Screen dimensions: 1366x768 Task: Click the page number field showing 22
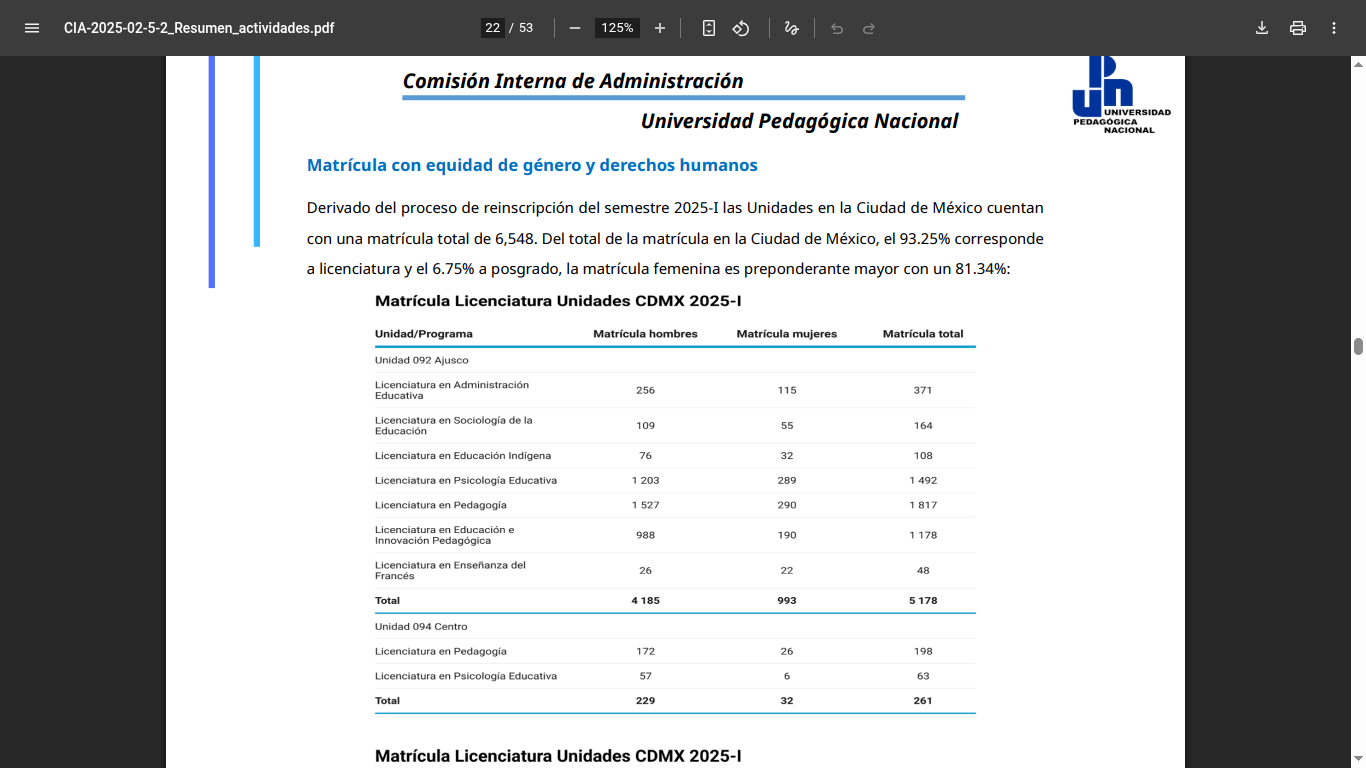(492, 28)
